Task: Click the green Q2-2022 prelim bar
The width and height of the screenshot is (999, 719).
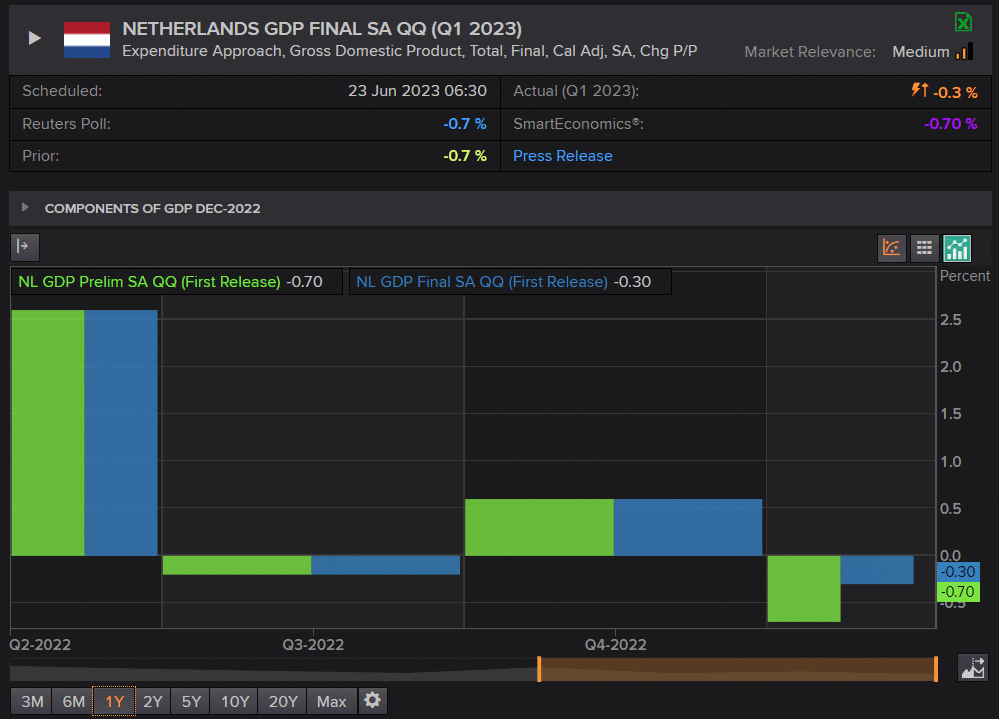Action: [48, 433]
